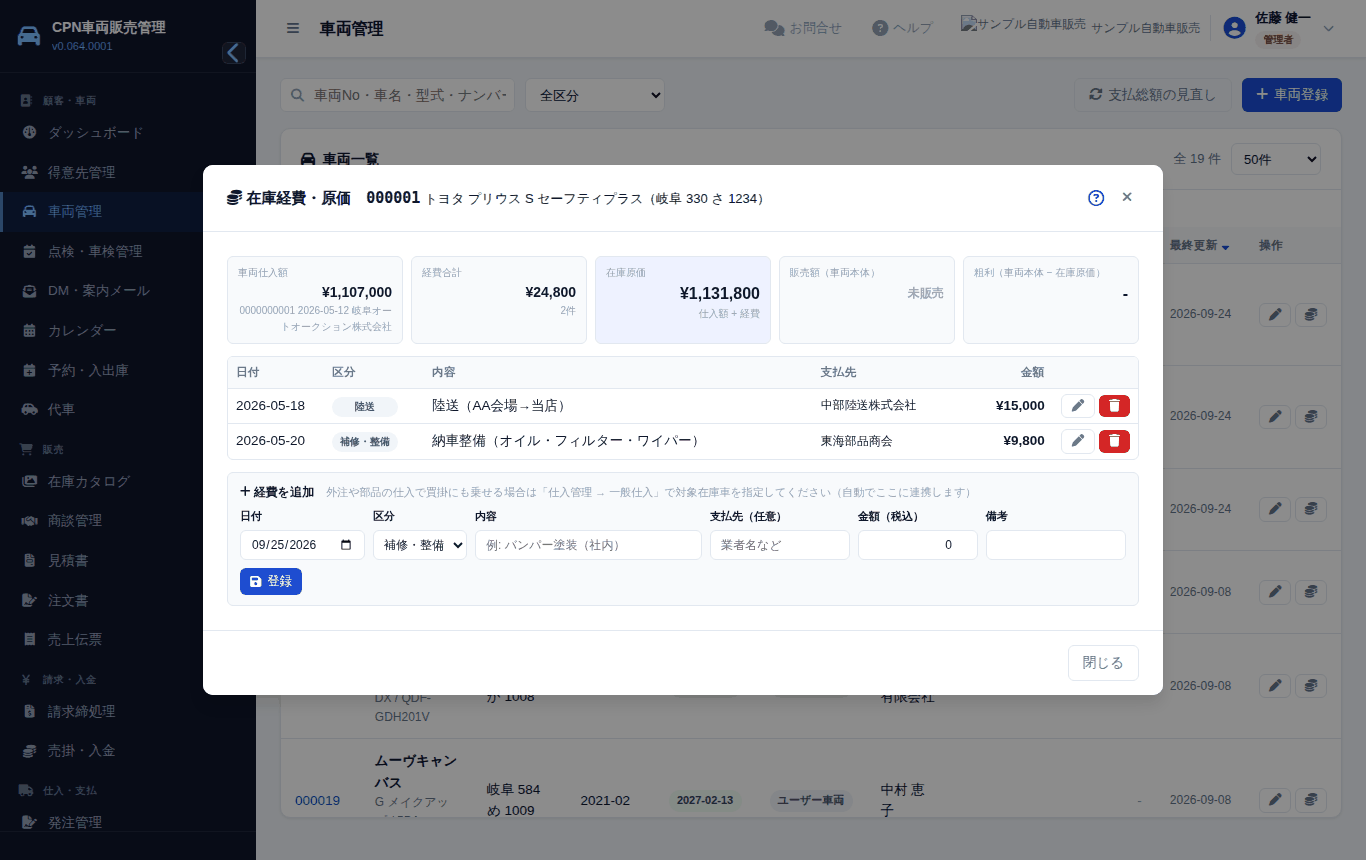Image resolution: width=1366 pixels, height=860 pixels.
Task: Click the edit pencil icon in the 000019 row
Action: point(1275,800)
